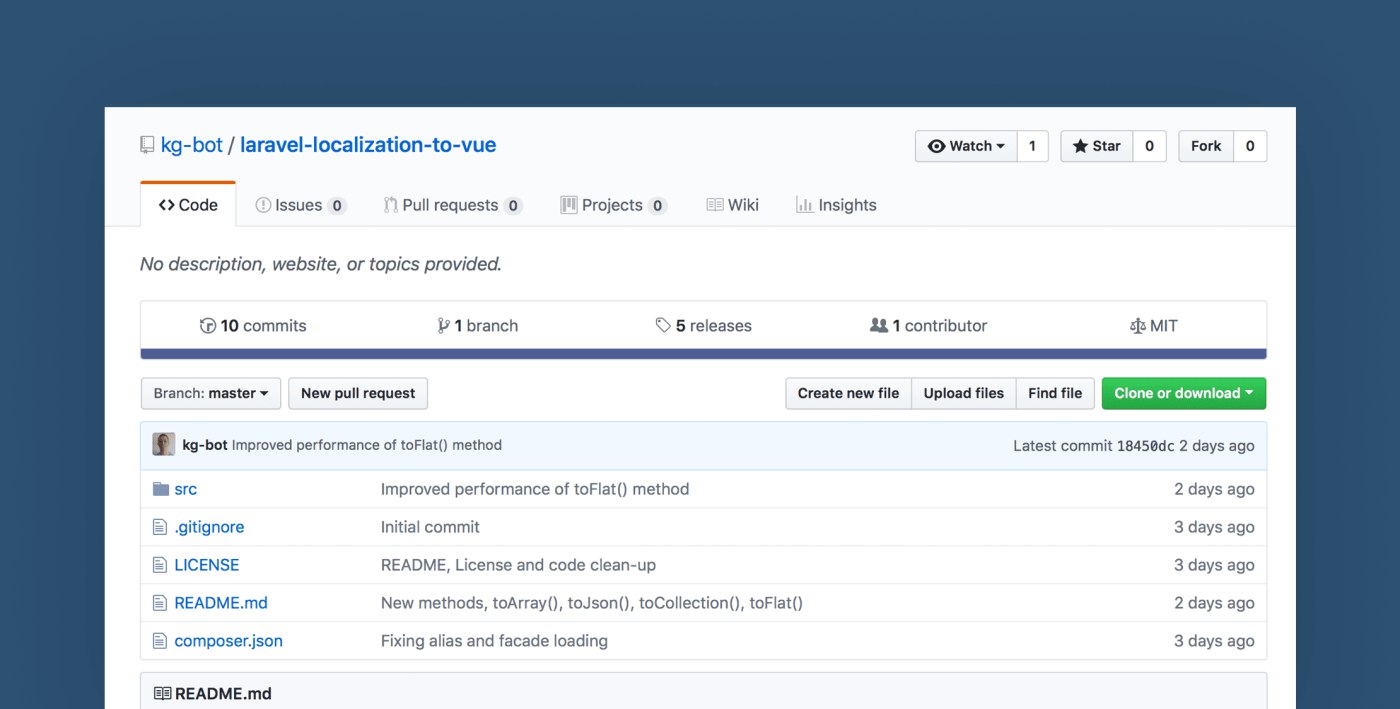Click the people icon next to 1 contributor
1400x709 pixels.
click(x=879, y=326)
